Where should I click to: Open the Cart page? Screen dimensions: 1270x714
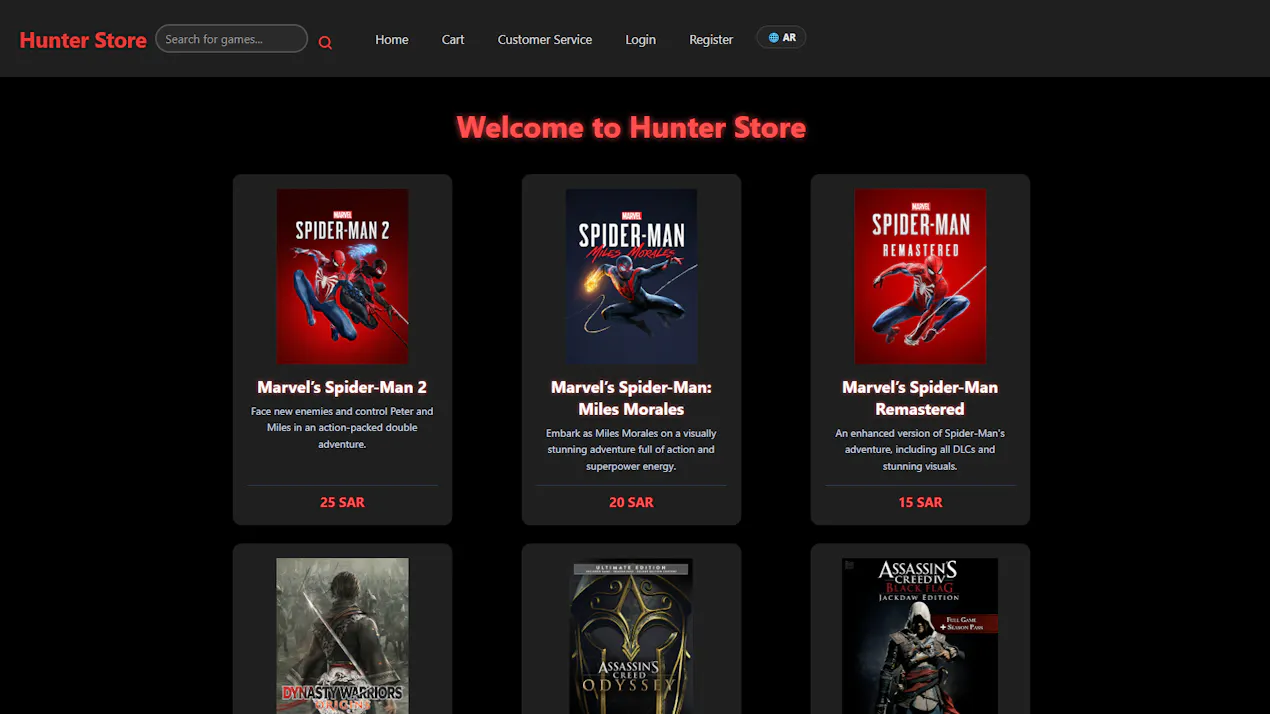pos(453,40)
